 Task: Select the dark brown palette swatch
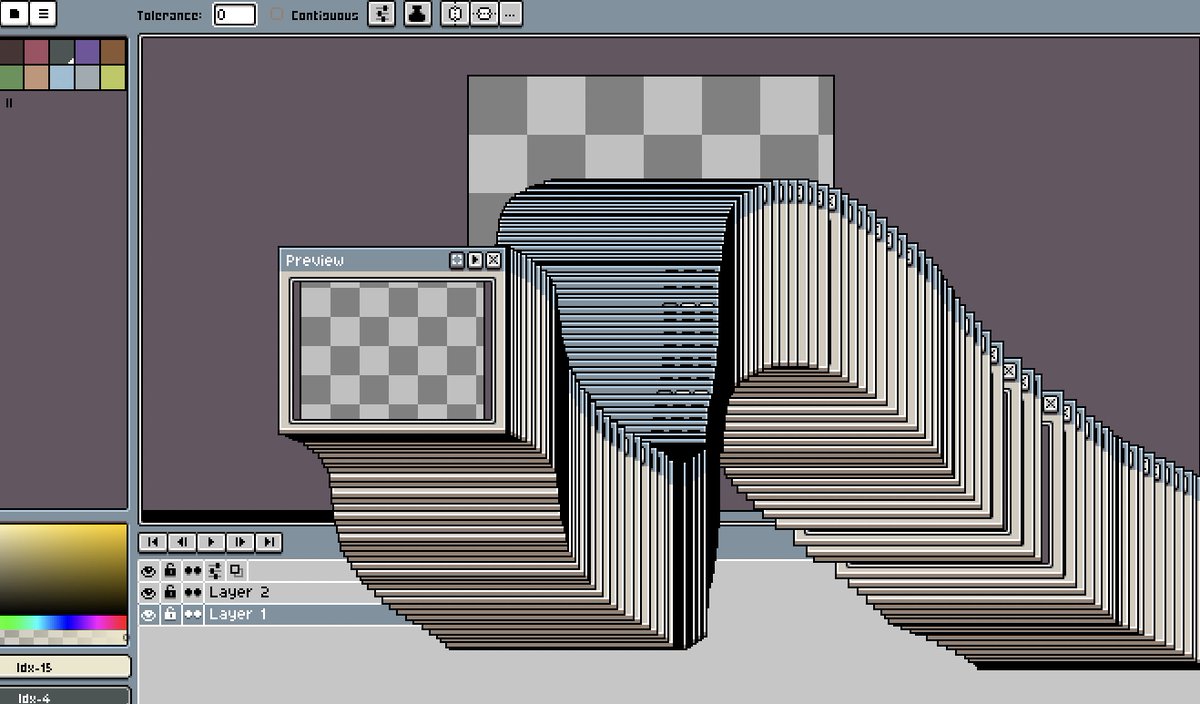pyautogui.click(x=11, y=51)
